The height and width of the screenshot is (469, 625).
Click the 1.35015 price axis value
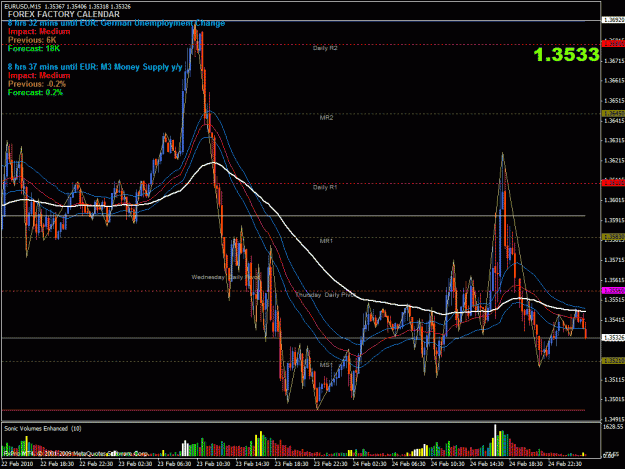614,399
